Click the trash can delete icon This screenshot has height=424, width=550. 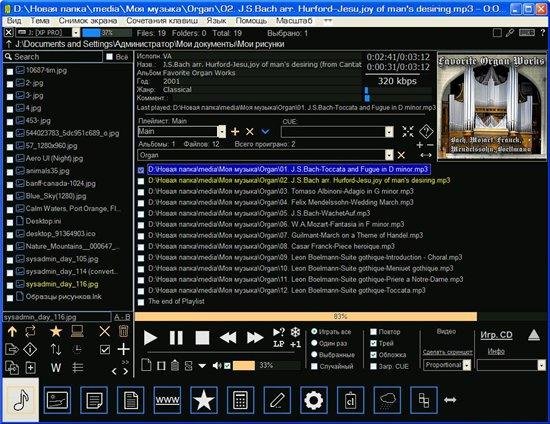pyautogui.click(x=123, y=331)
